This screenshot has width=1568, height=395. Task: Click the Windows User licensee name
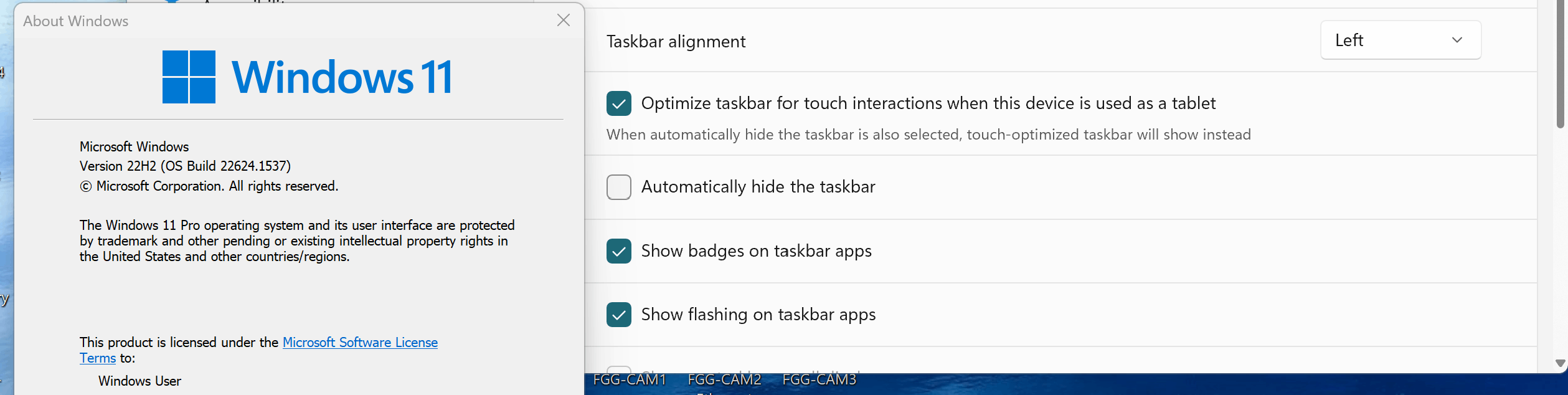coord(139,381)
